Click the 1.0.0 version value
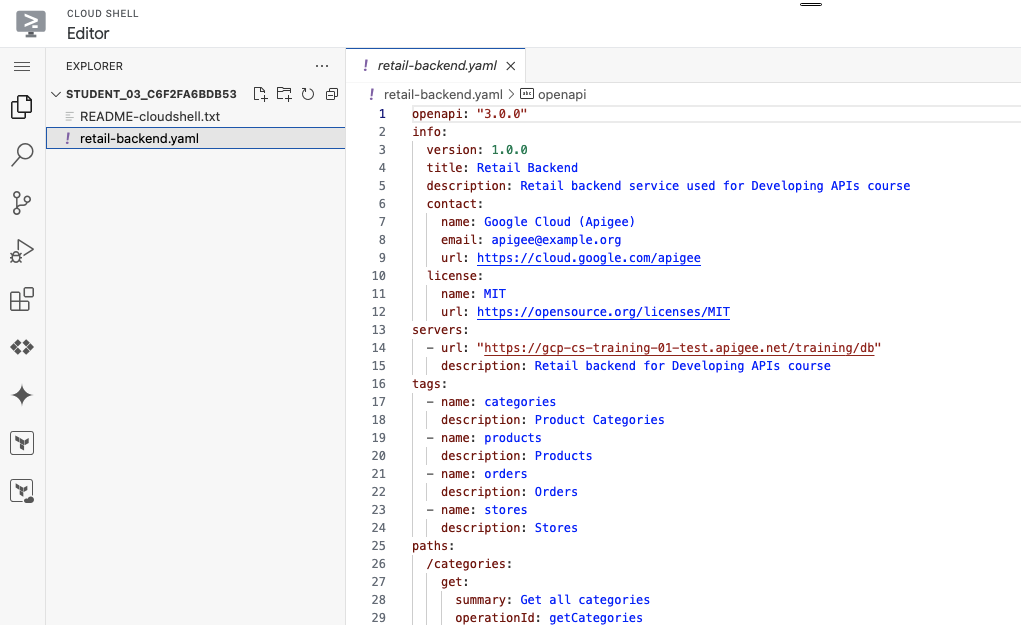1021x625 pixels. pos(509,150)
